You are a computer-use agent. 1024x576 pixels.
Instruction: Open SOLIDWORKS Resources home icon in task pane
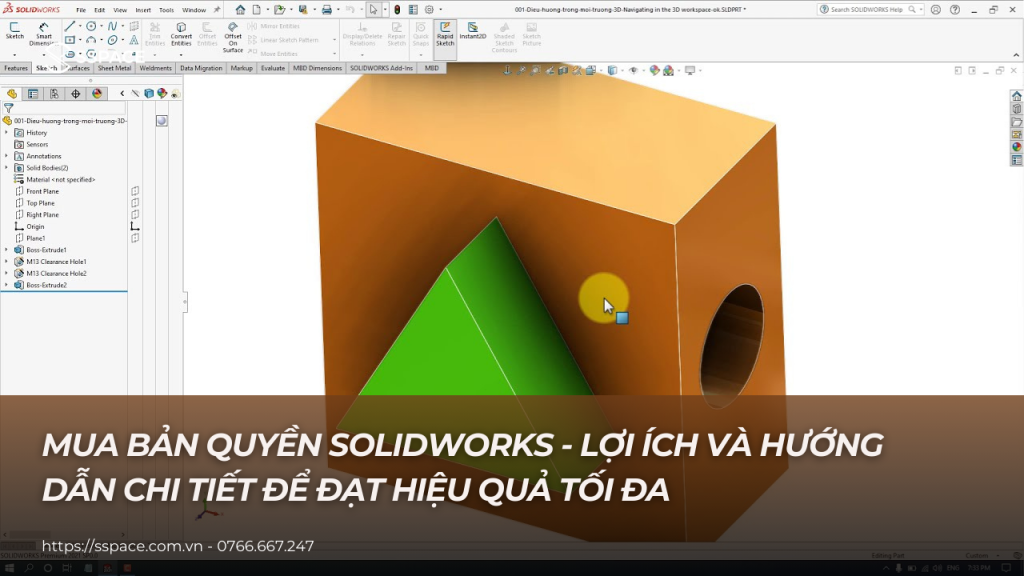pyautogui.click(x=1016, y=96)
